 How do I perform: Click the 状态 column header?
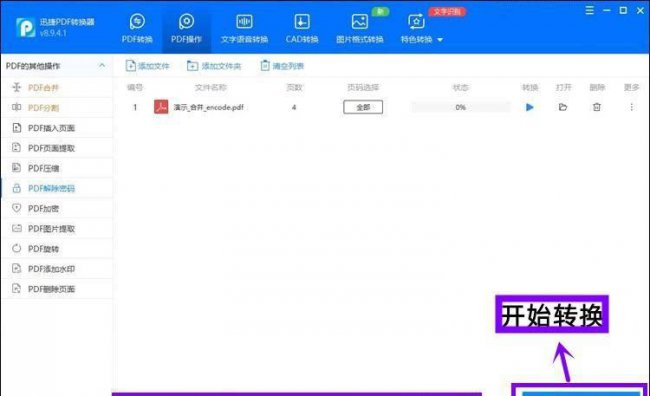coord(461,87)
